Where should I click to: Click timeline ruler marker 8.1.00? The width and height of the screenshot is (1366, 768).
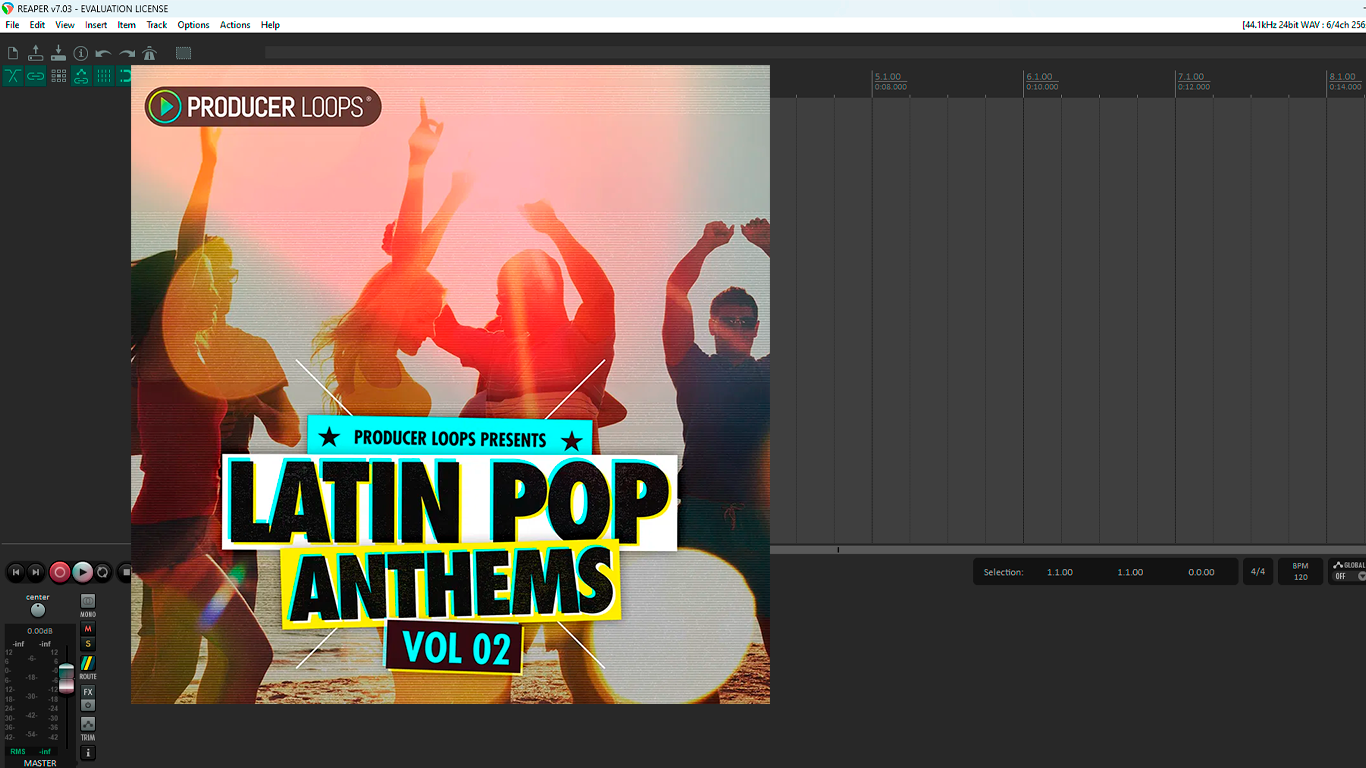click(1342, 77)
